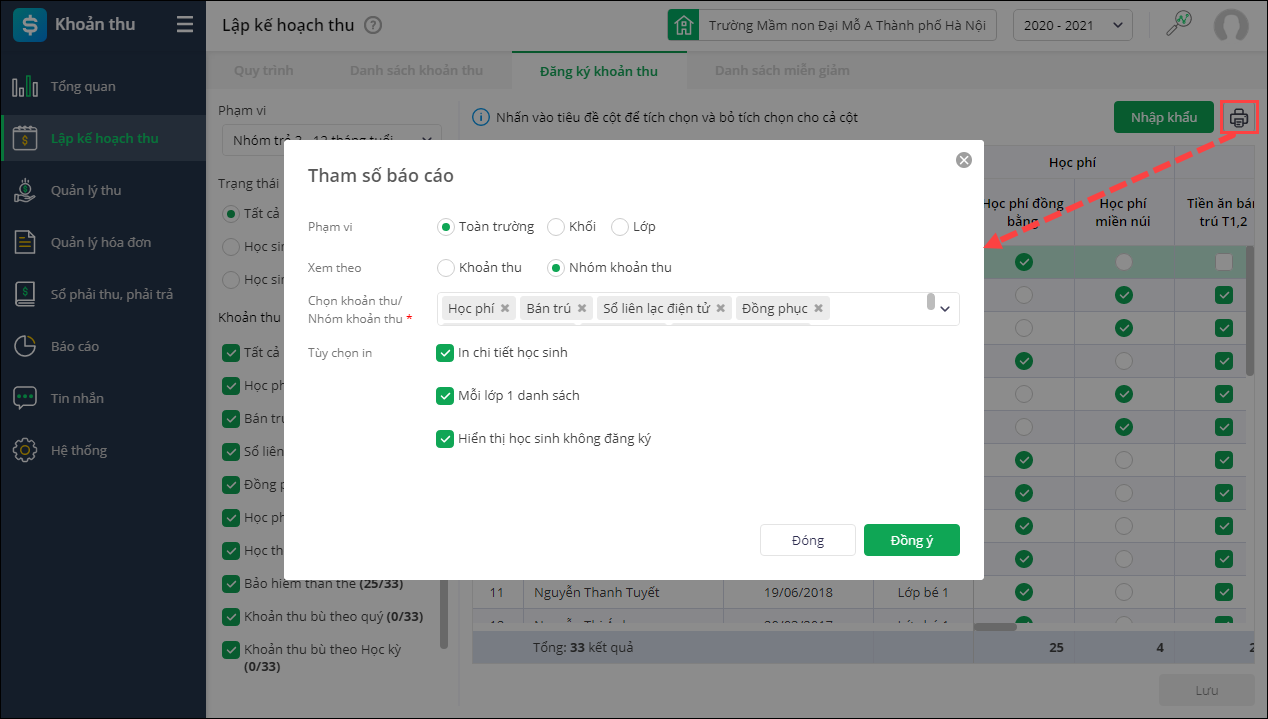Go to Báo cáo section
Viewport: 1268px width, 719px height.
tap(75, 347)
